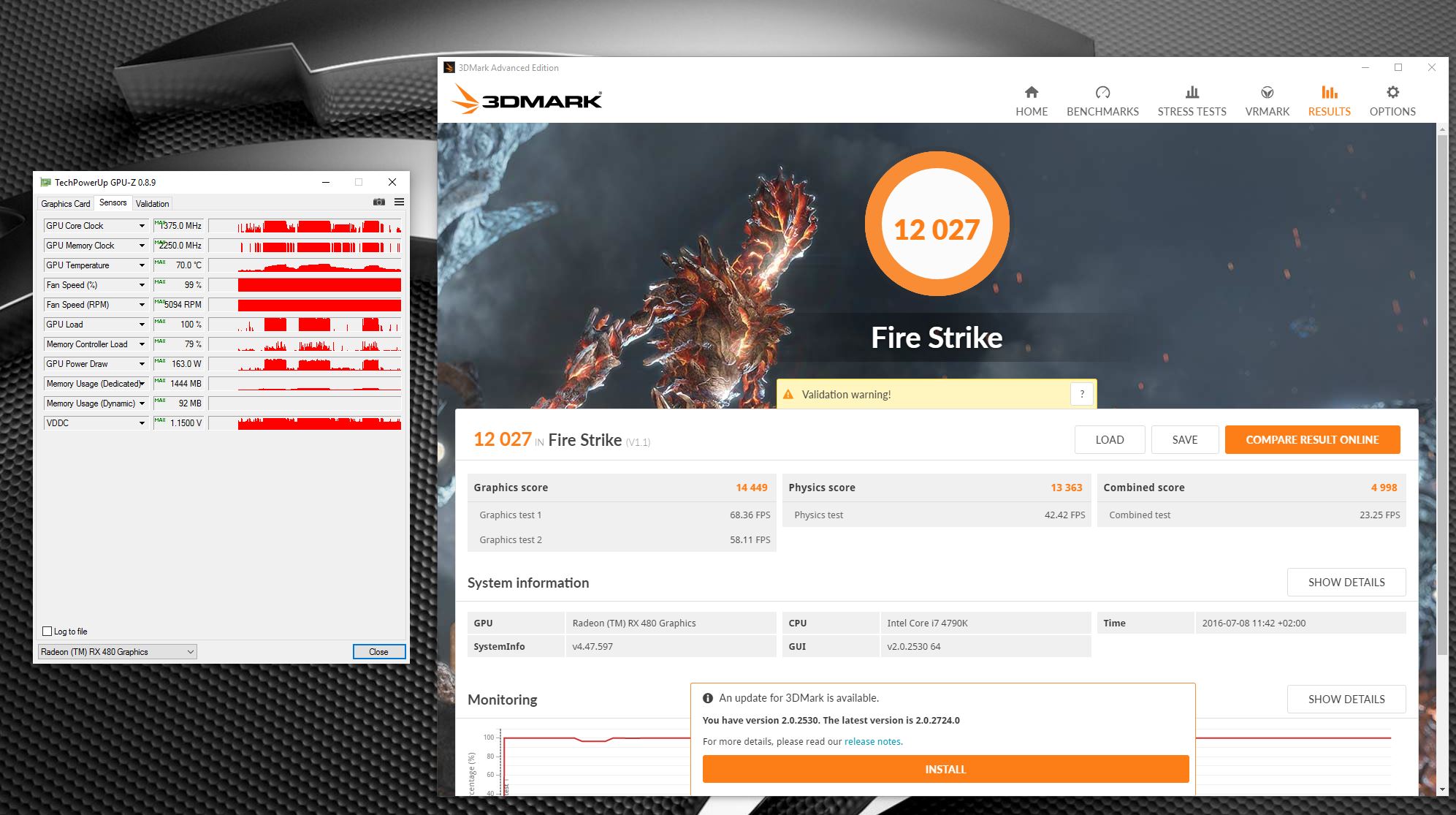
Task: Open the VRMark section icon
Action: (x=1267, y=92)
